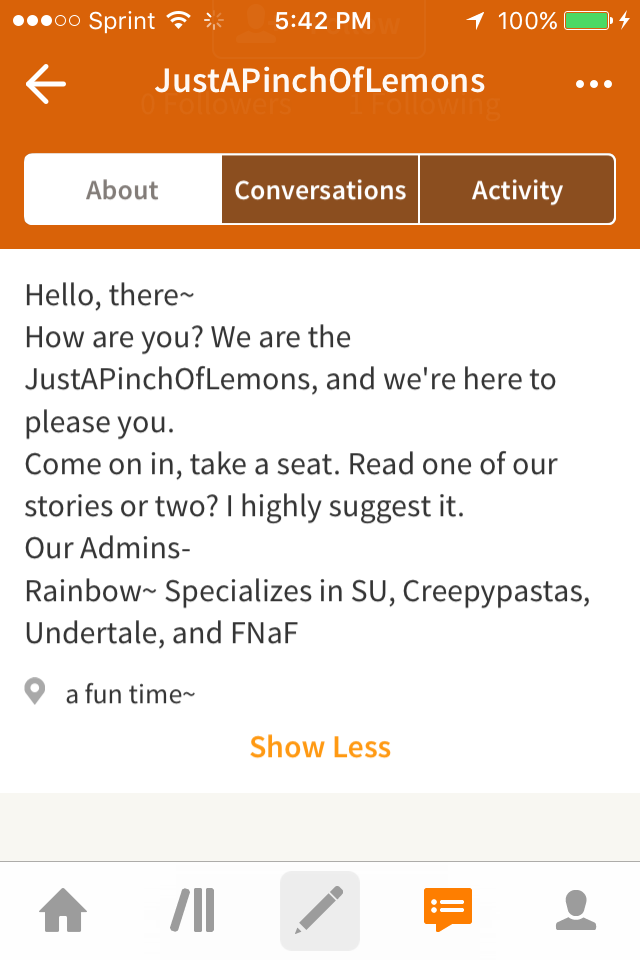This screenshot has width=640, height=960.
Task: Tap the location services arrow icon
Action: pos(476,21)
